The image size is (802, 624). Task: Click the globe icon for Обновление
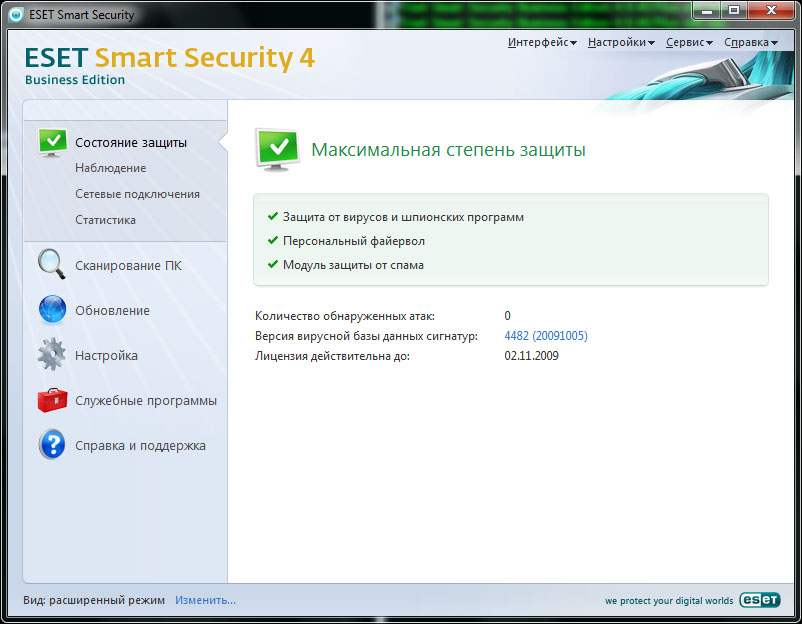[x=52, y=310]
